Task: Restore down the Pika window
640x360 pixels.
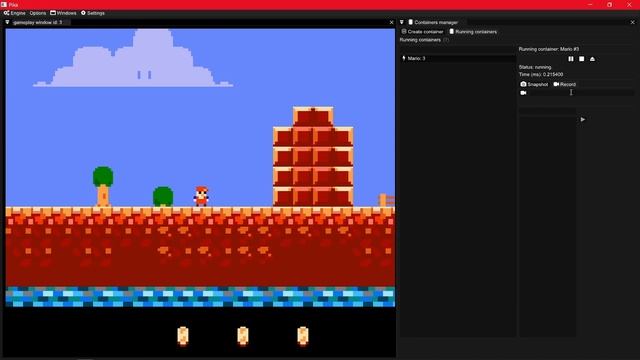Action: tap(609, 4)
